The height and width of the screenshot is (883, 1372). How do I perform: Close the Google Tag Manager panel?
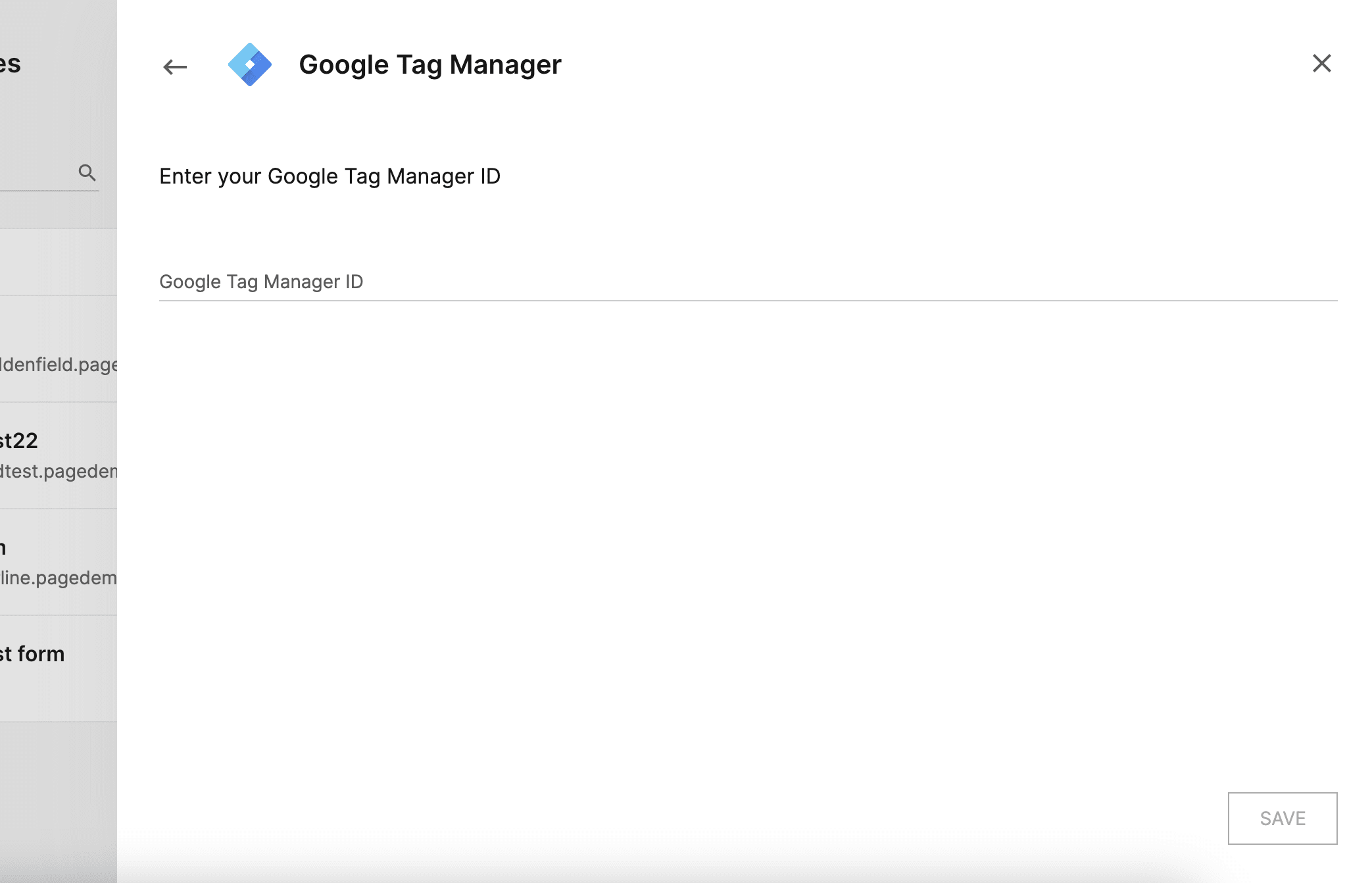[1322, 63]
